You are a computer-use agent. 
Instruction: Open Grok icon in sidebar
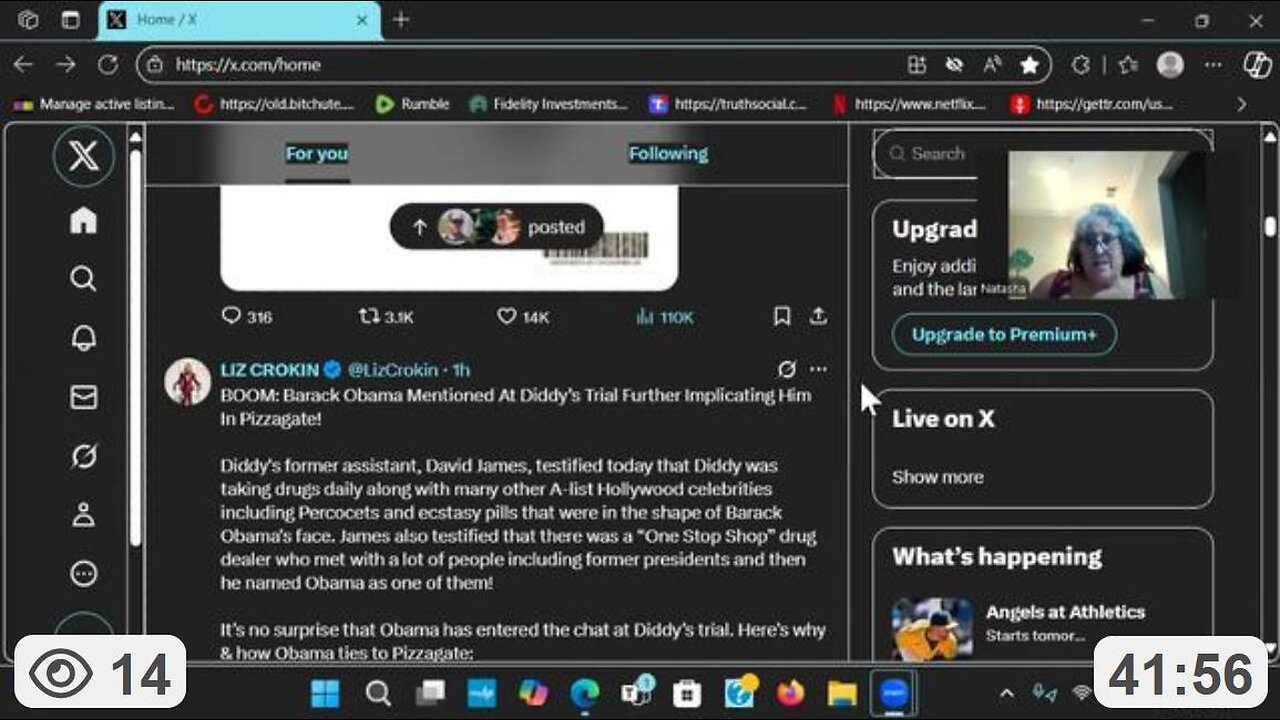[84, 456]
